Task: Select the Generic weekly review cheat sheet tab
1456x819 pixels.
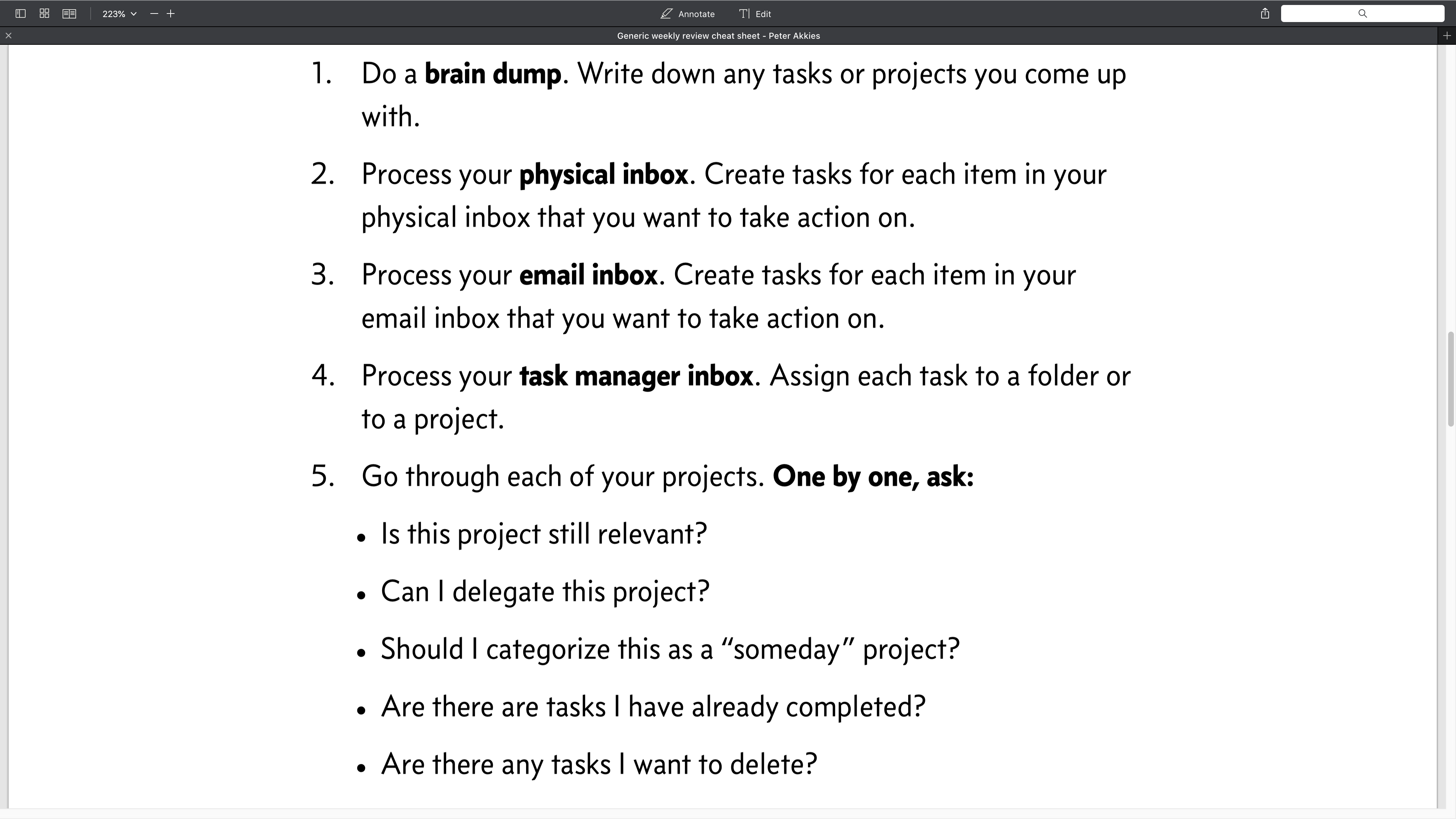Action: tap(718, 36)
